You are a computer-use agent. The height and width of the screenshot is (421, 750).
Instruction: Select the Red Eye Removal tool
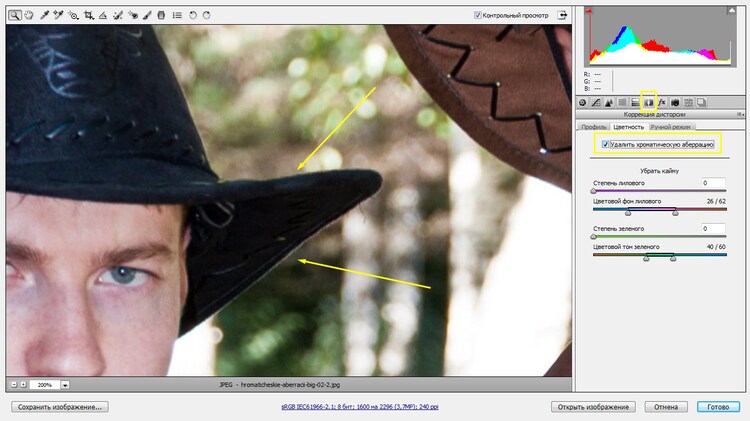133,15
